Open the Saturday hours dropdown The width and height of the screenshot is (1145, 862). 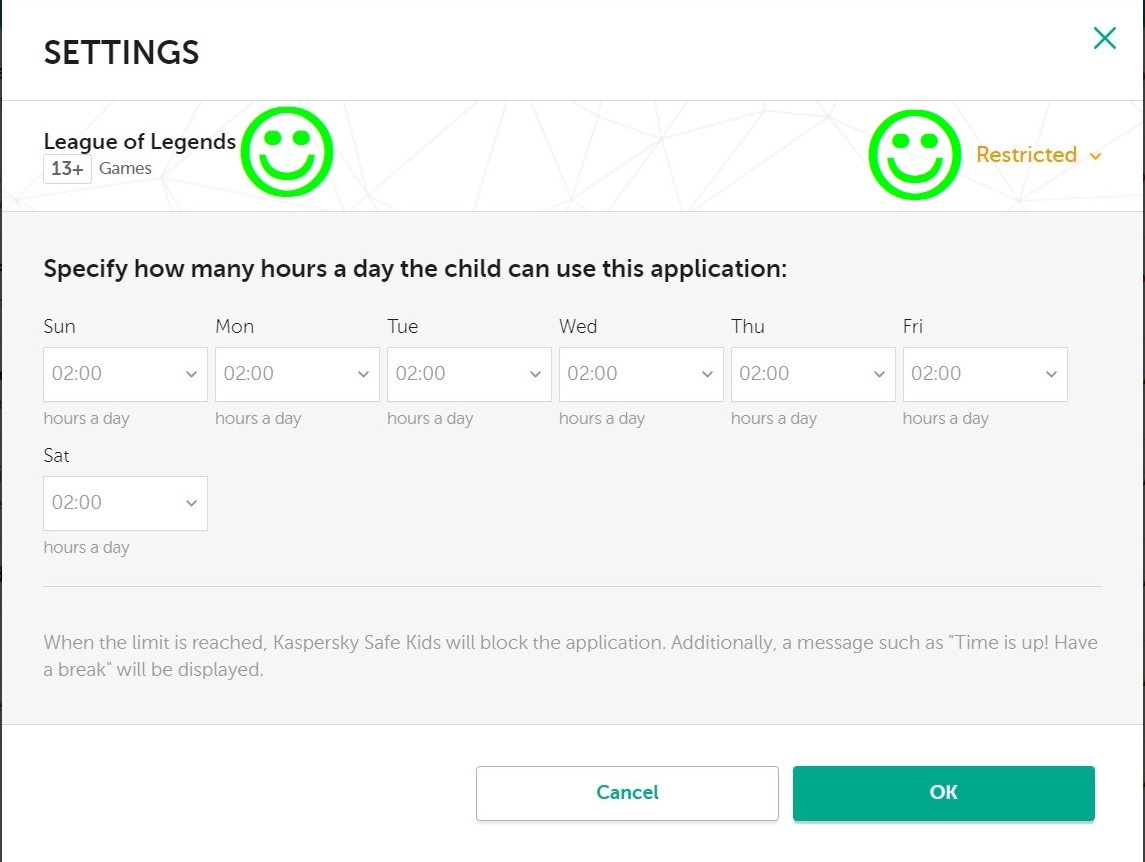pos(125,503)
